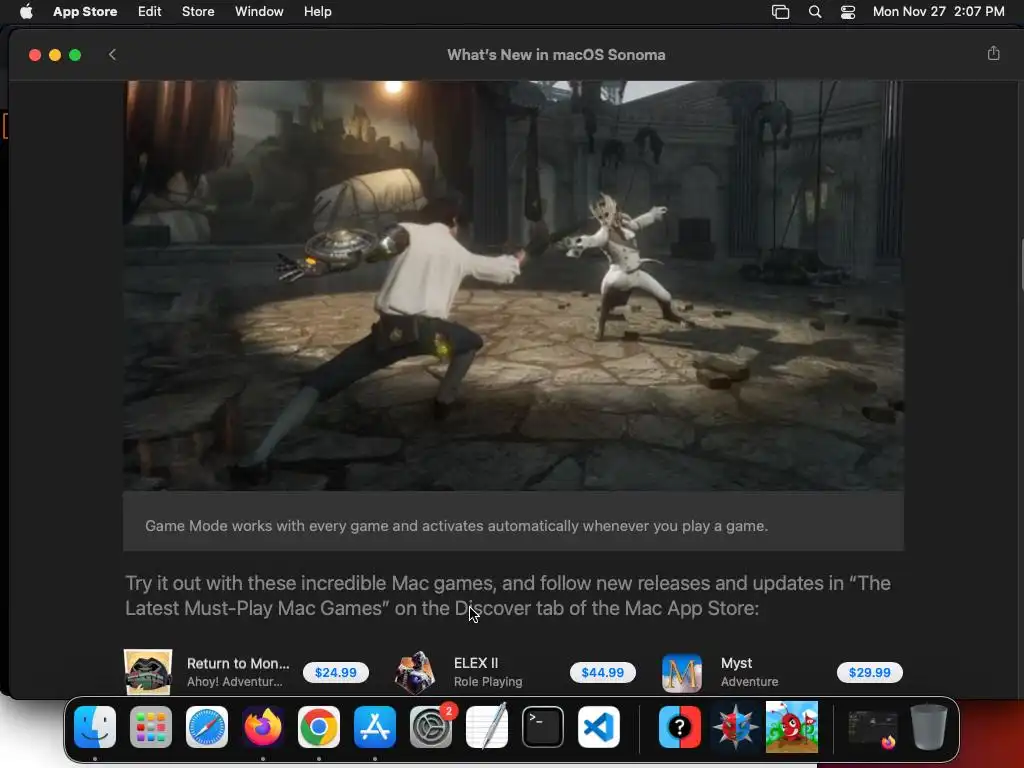This screenshot has width=1024, height=768.
Task: Click the date and time in the menu bar
Action: [938, 11]
